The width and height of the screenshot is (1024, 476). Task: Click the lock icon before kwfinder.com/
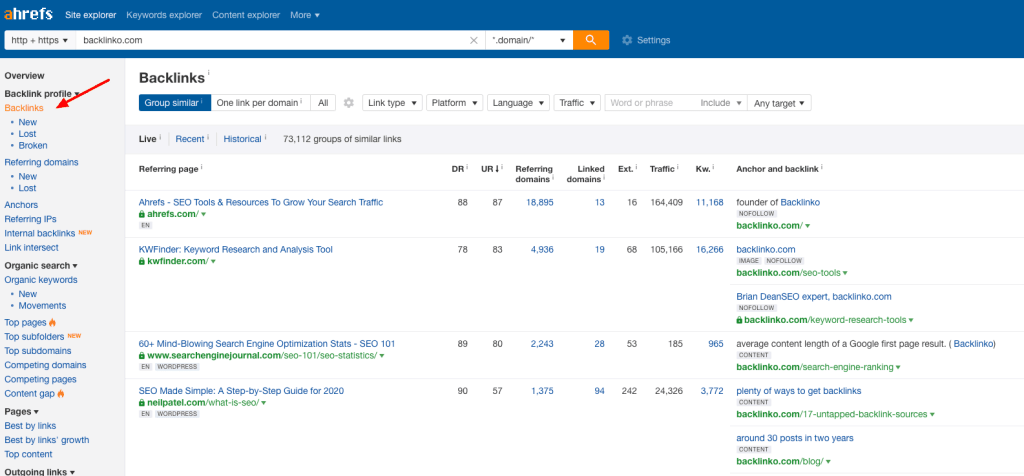(141, 261)
